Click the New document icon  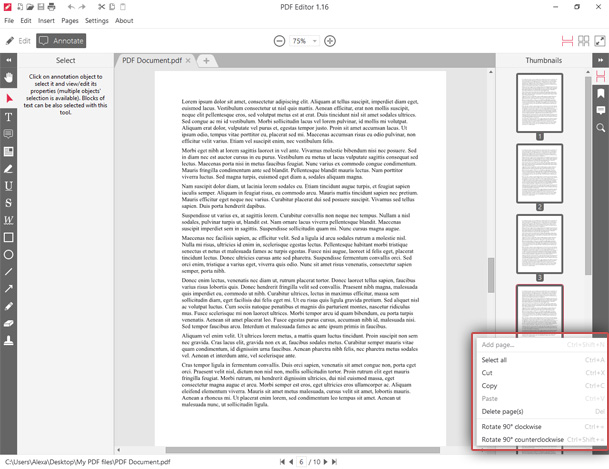pos(19,7)
